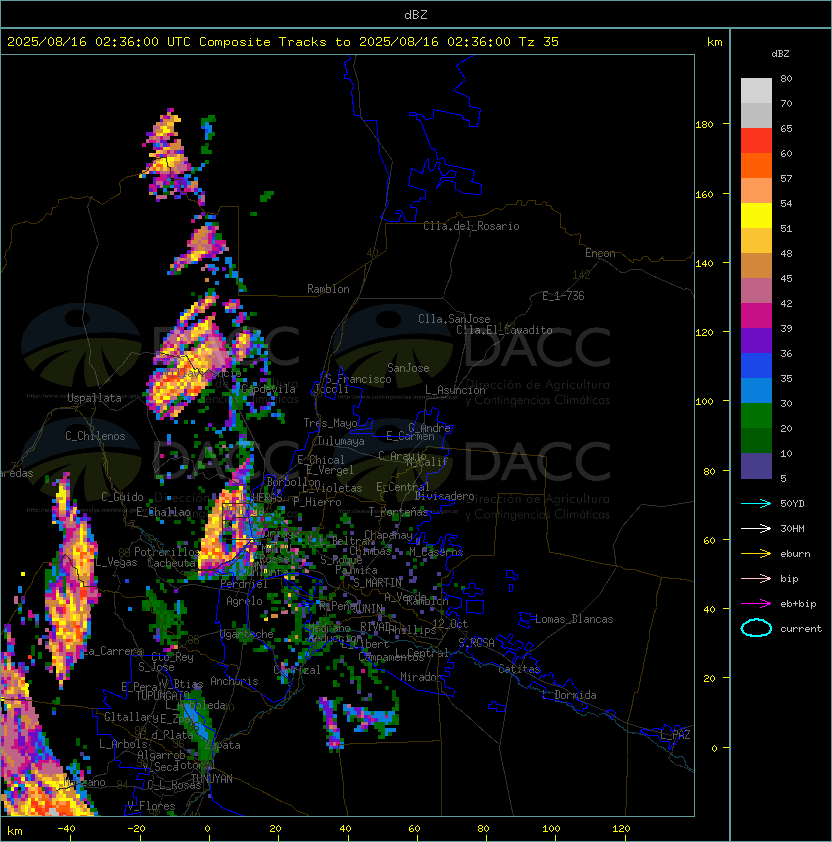Pick the orange 57-60 dBZ swatch

pyautogui.click(x=756, y=165)
